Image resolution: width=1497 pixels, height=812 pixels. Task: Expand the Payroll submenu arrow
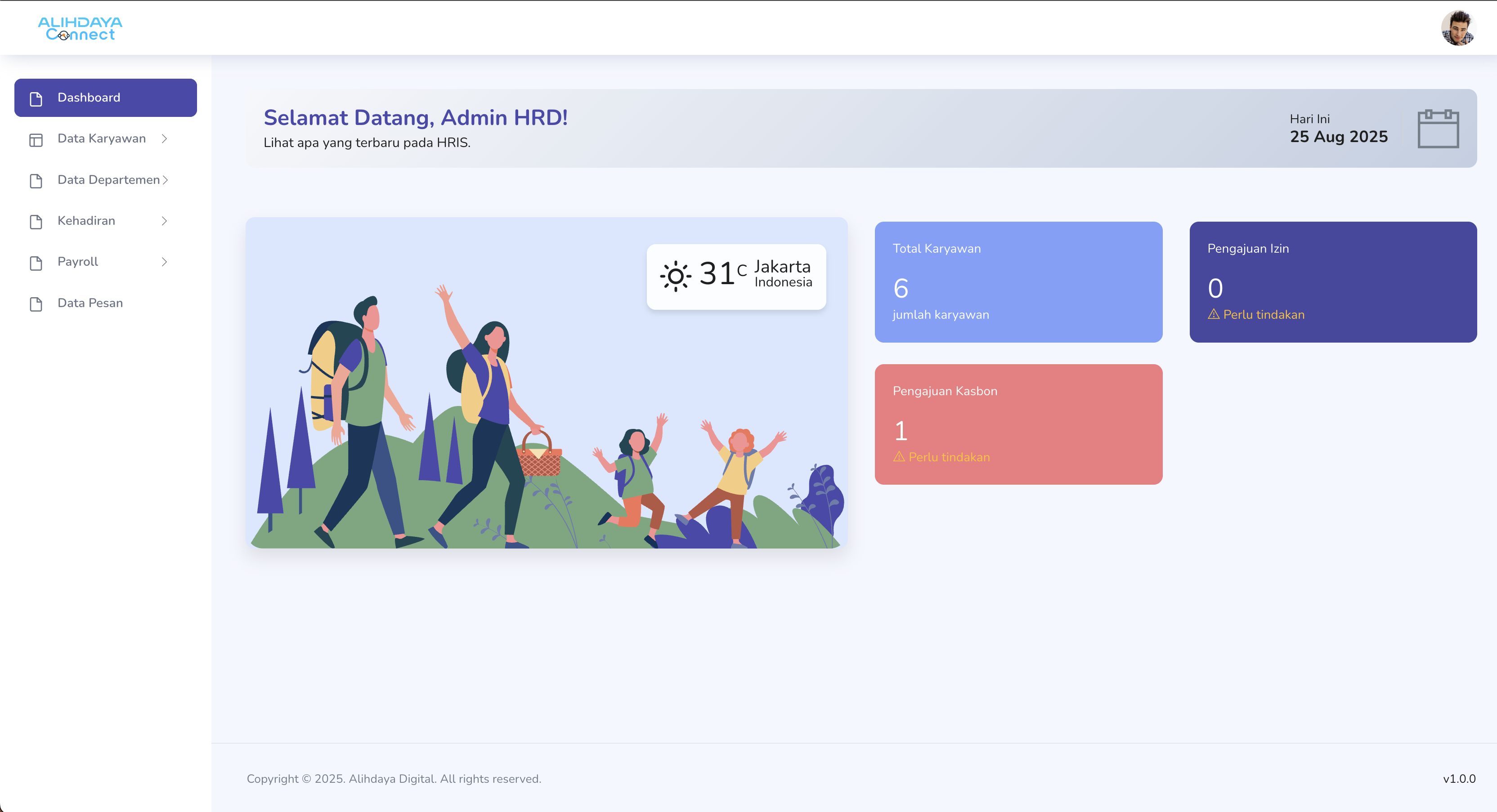[x=165, y=262]
